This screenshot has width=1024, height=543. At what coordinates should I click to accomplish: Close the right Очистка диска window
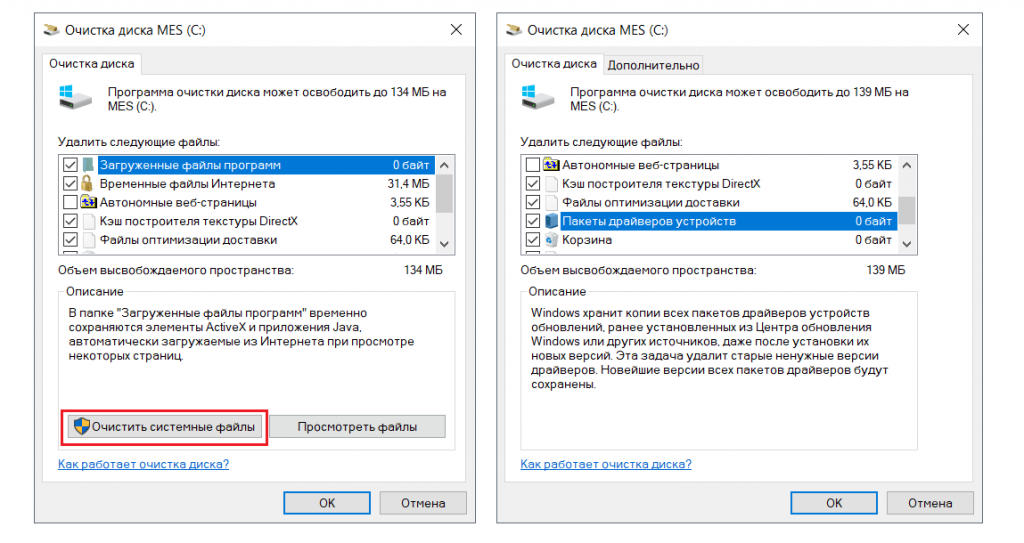pyautogui.click(x=963, y=30)
